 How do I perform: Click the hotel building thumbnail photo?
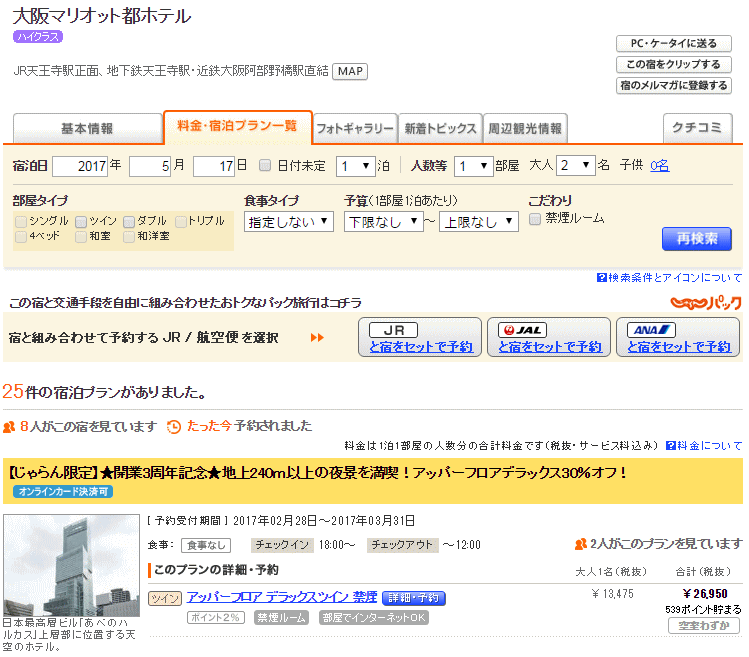(72, 565)
